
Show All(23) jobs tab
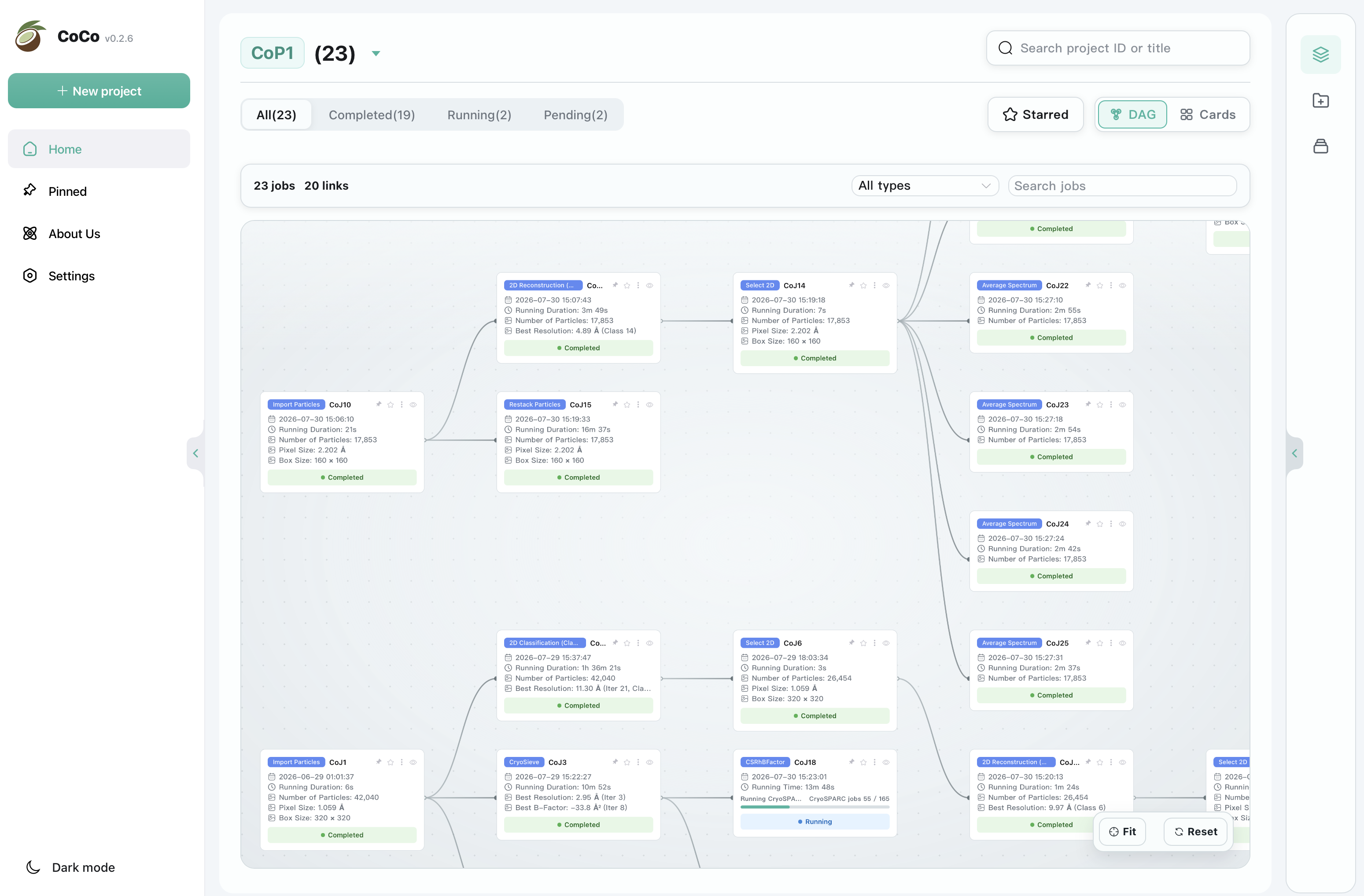click(x=276, y=114)
